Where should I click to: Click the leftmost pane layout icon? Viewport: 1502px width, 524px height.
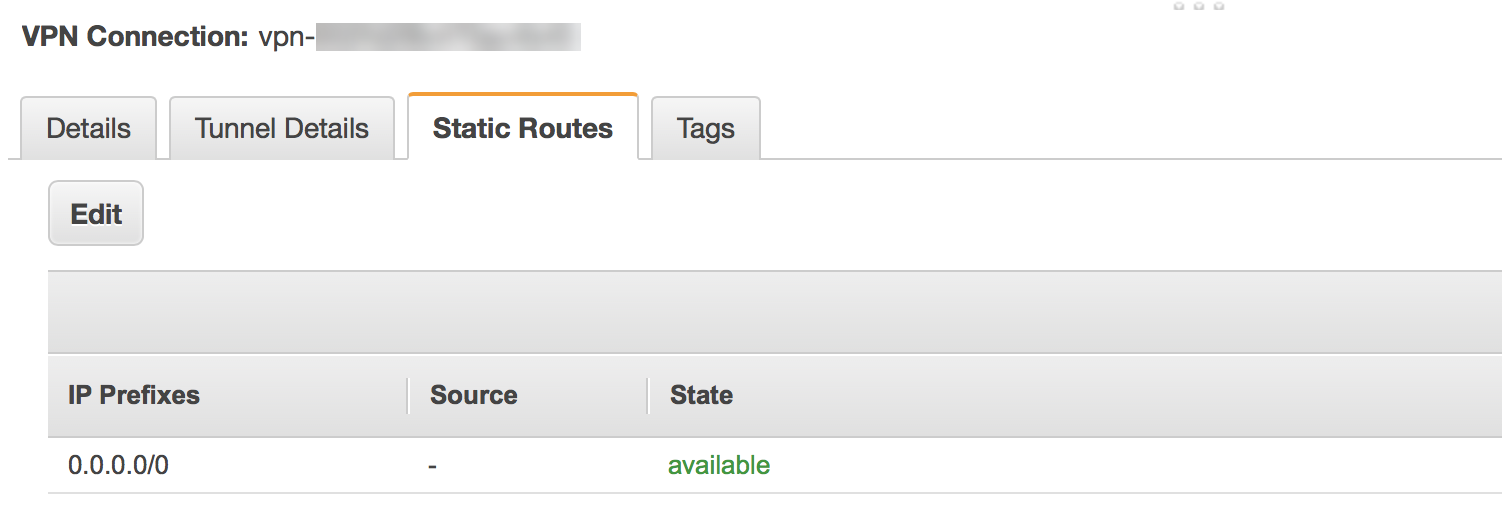[x=1180, y=6]
